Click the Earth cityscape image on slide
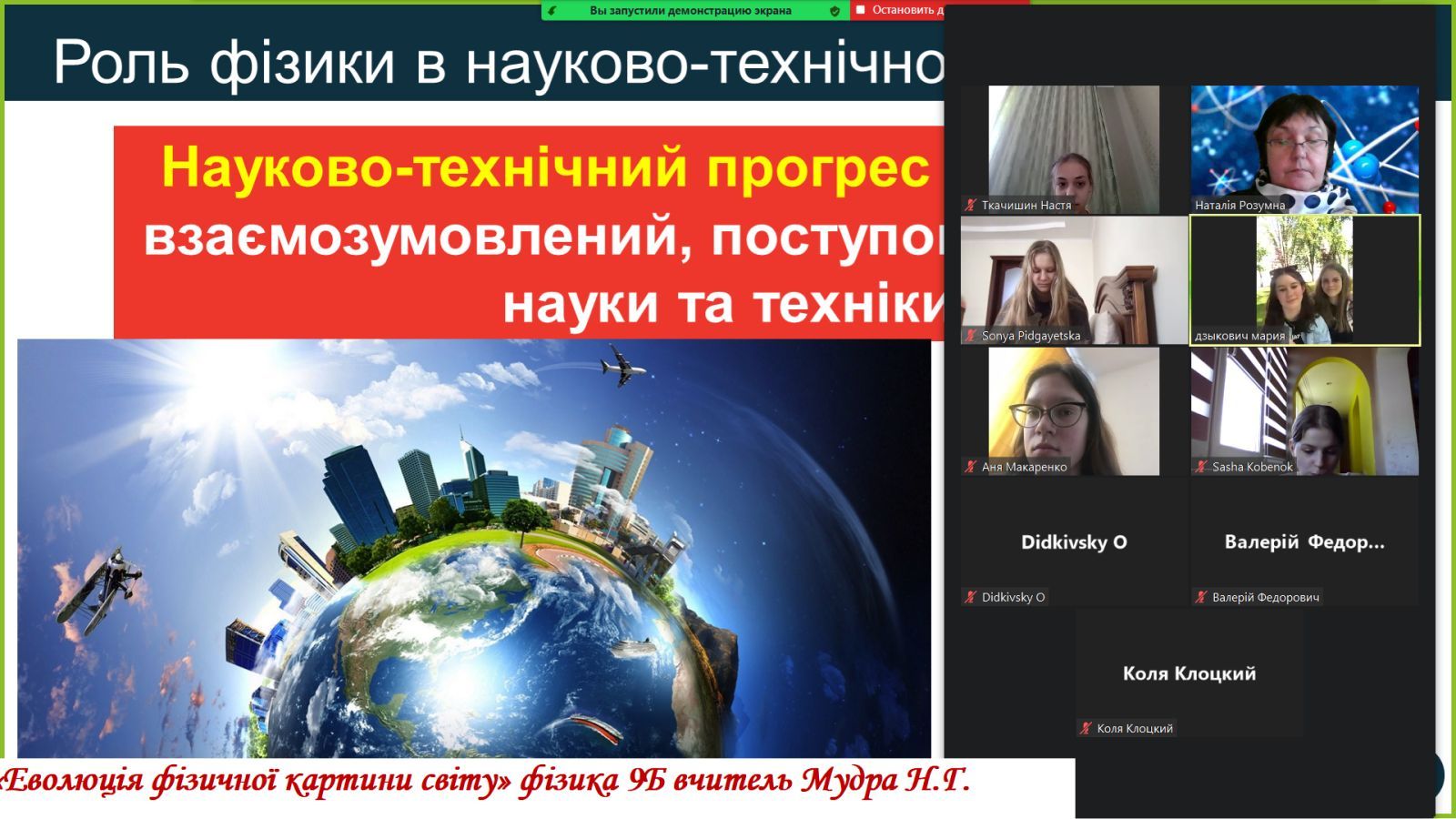The width and height of the screenshot is (1456, 819). 473,546
